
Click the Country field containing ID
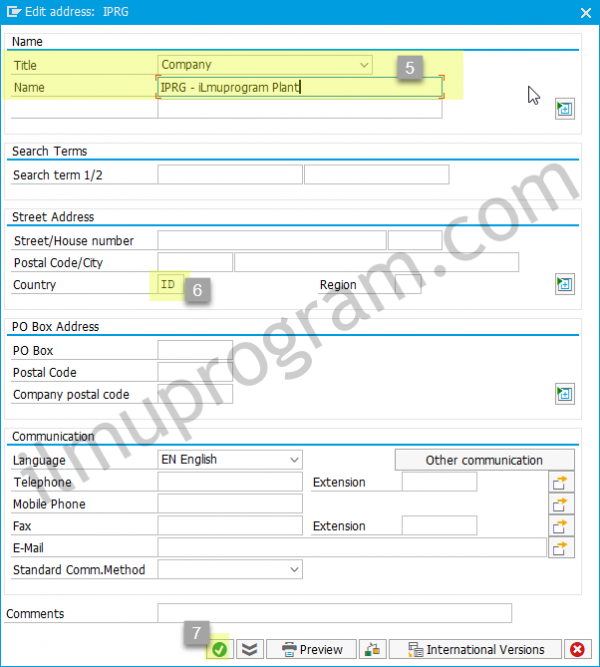(x=171, y=284)
